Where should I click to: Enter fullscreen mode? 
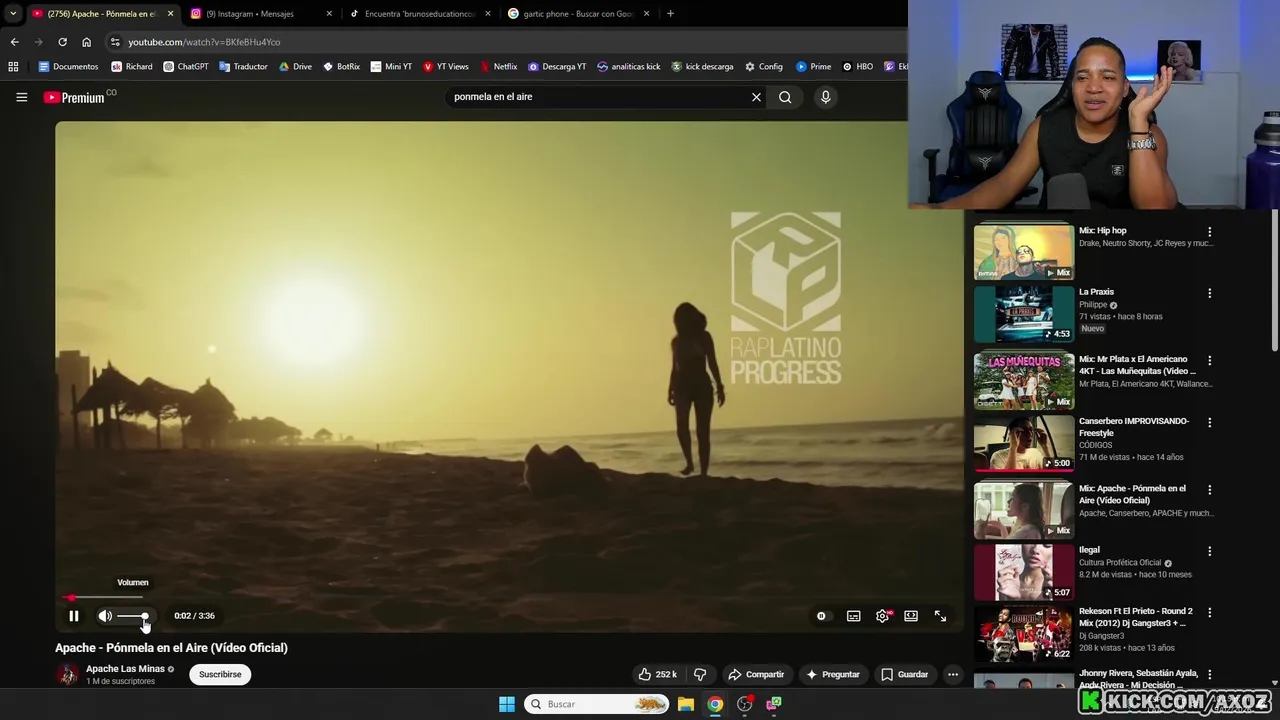point(940,616)
